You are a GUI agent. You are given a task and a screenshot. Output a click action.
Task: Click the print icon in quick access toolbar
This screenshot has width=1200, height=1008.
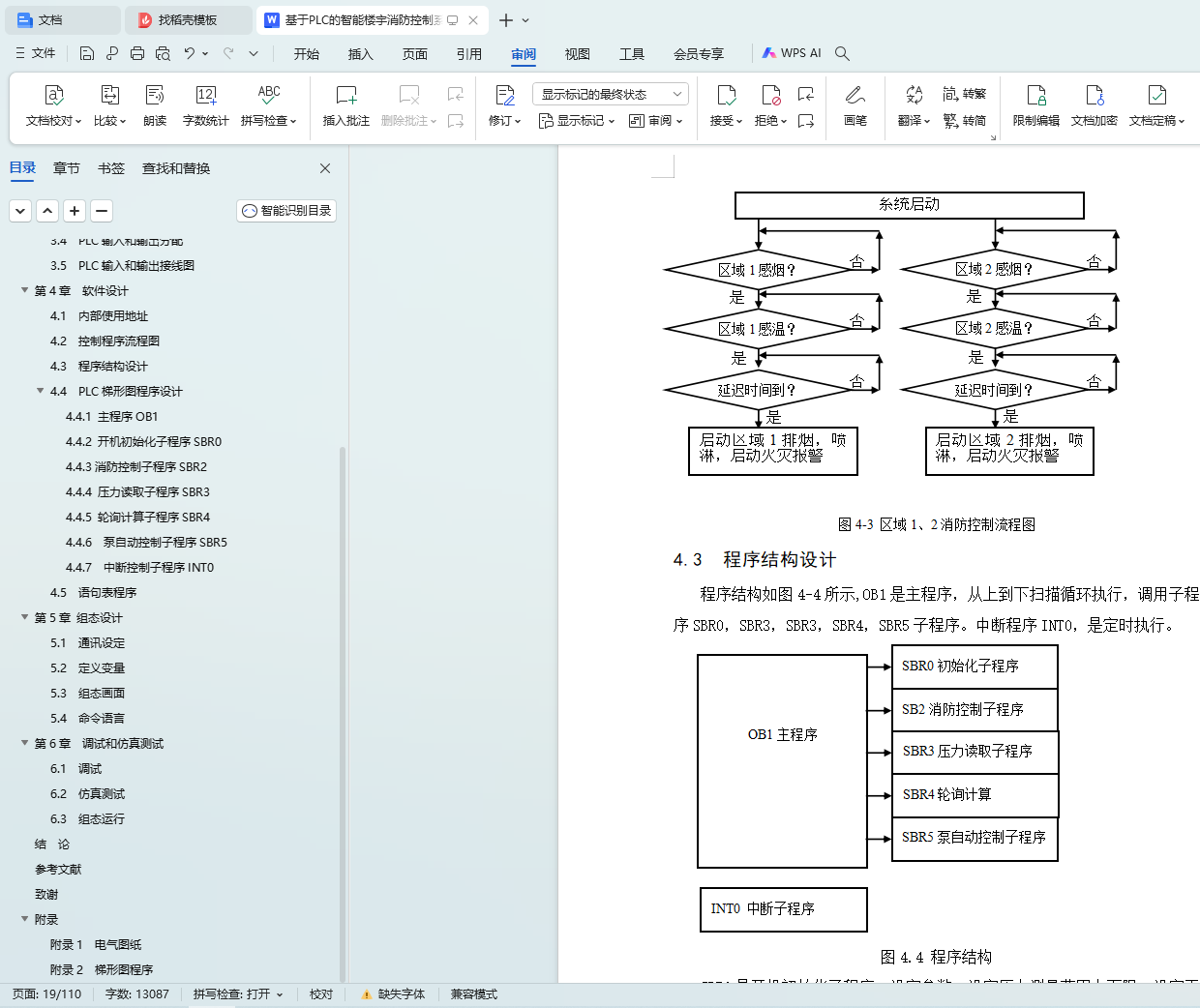pyautogui.click(x=137, y=54)
